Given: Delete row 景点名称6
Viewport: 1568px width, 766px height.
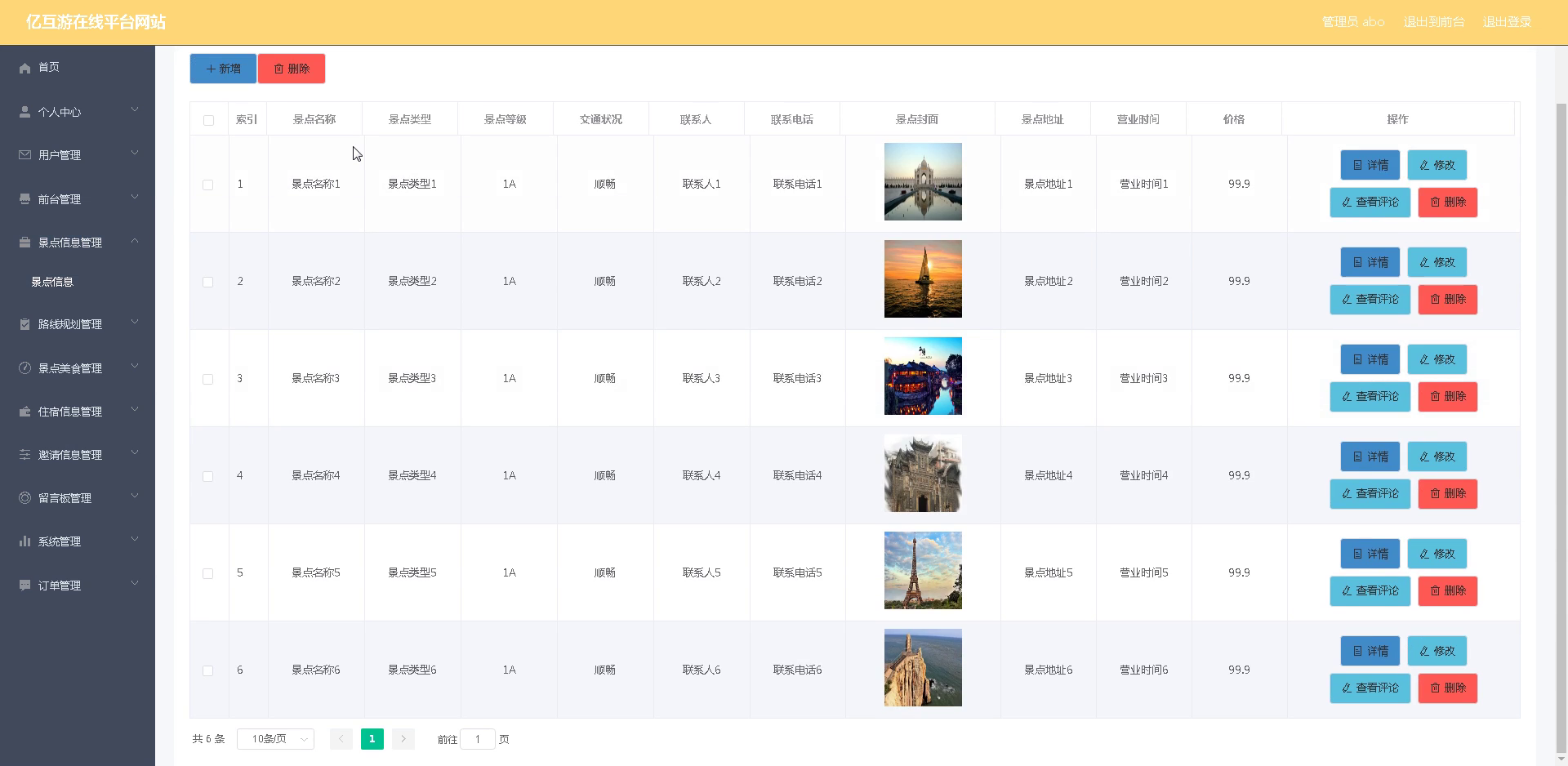Looking at the screenshot, I should click(1448, 688).
